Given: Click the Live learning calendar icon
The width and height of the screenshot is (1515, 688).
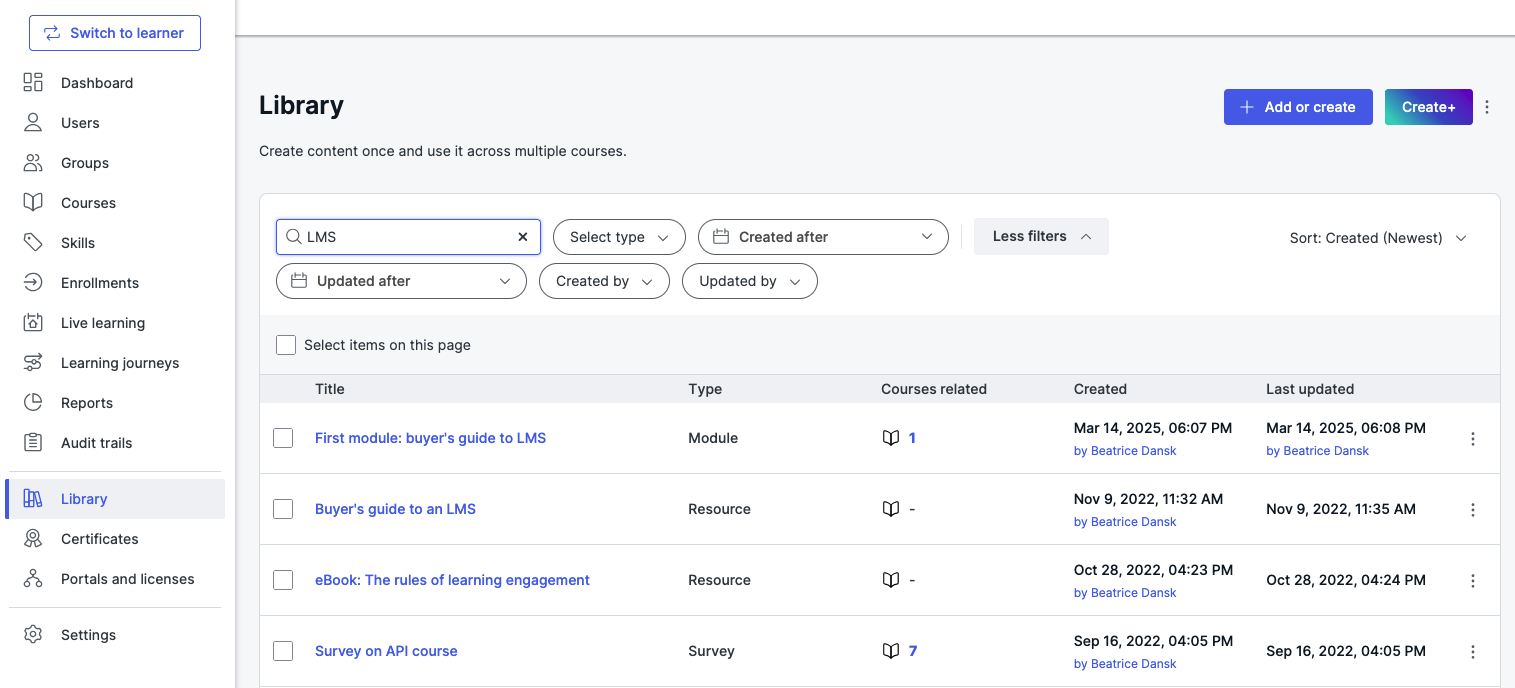Looking at the screenshot, I should tap(33, 322).
